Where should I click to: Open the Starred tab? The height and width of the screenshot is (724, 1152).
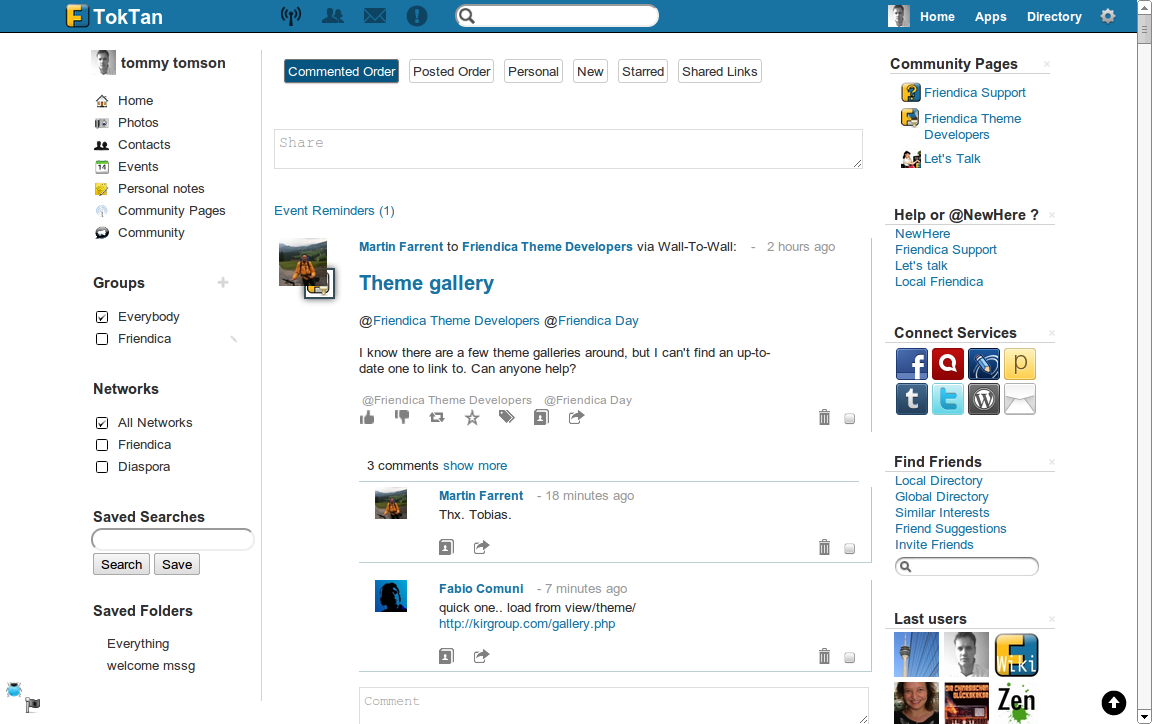pos(643,71)
